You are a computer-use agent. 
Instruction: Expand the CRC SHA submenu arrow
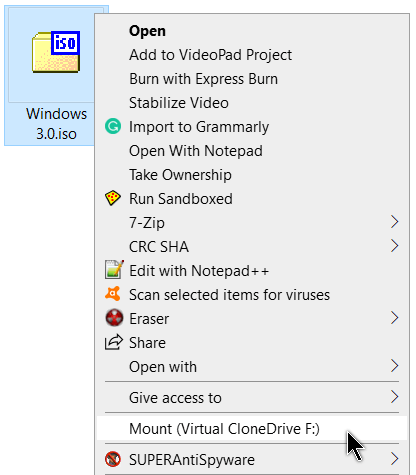tap(395, 246)
